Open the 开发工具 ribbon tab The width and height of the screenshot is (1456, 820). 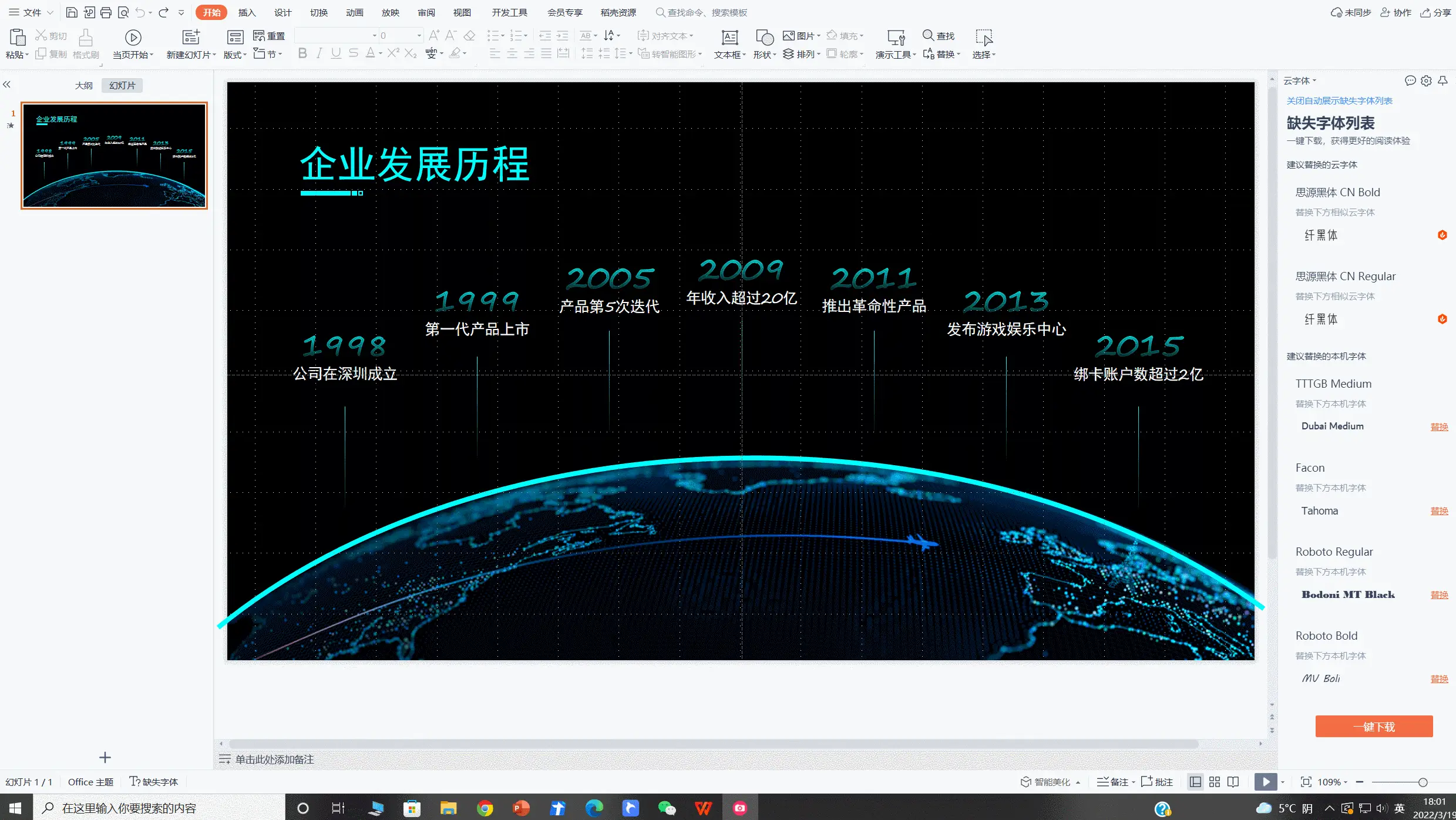509,12
